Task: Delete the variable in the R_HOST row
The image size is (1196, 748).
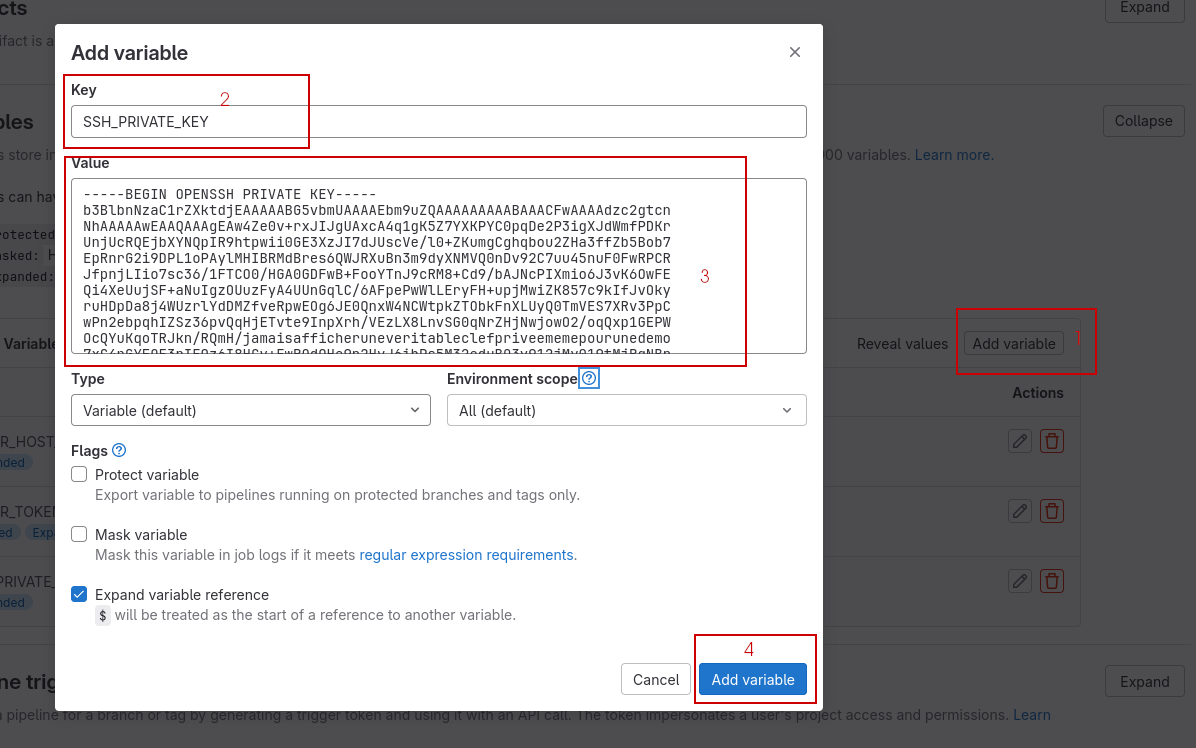Action: click(1051, 441)
